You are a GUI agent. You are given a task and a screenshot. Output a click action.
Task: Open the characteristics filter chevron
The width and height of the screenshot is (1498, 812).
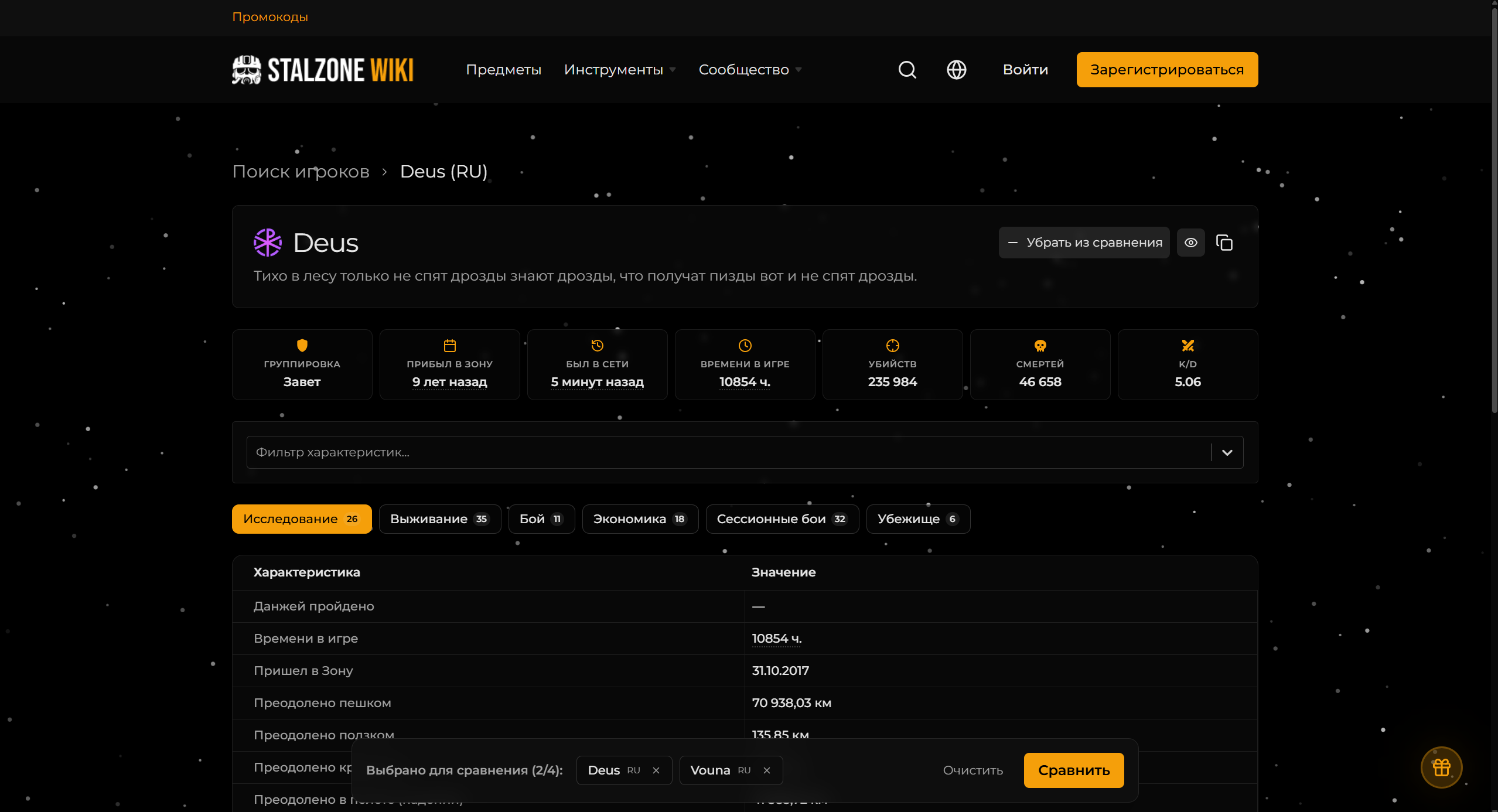(x=1227, y=452)
